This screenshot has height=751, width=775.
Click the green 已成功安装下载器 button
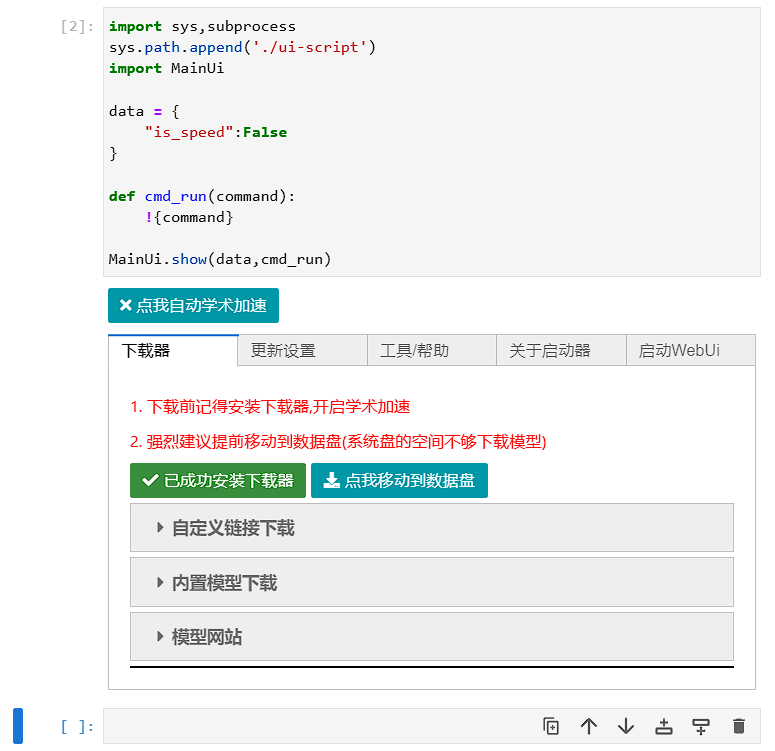pyautogui.click(x=218, y=481)
